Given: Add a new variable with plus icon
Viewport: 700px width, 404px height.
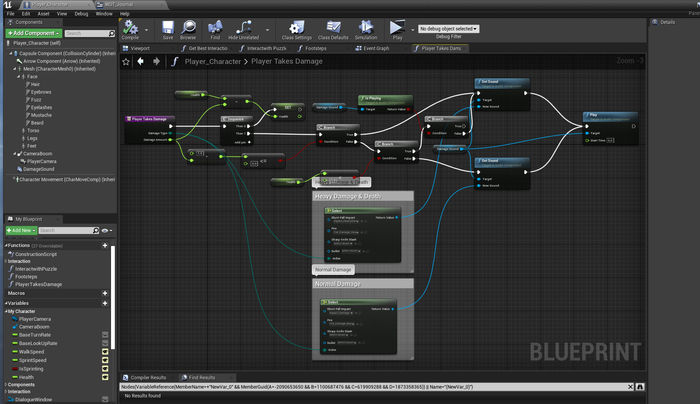Looking at the screenshot, I should click(x=105, y=303).
